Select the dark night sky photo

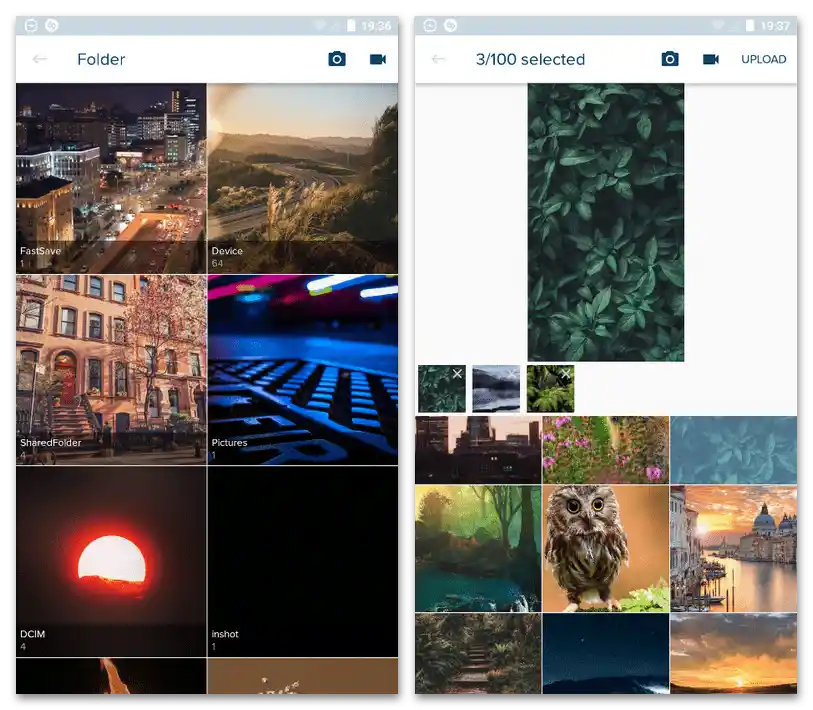(606, 653)
